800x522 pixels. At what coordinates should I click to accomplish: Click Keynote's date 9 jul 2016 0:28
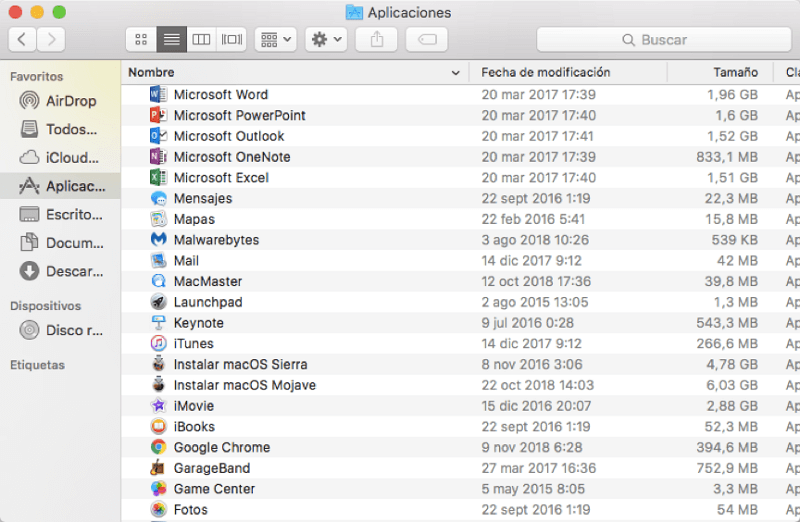coord(528,323)
